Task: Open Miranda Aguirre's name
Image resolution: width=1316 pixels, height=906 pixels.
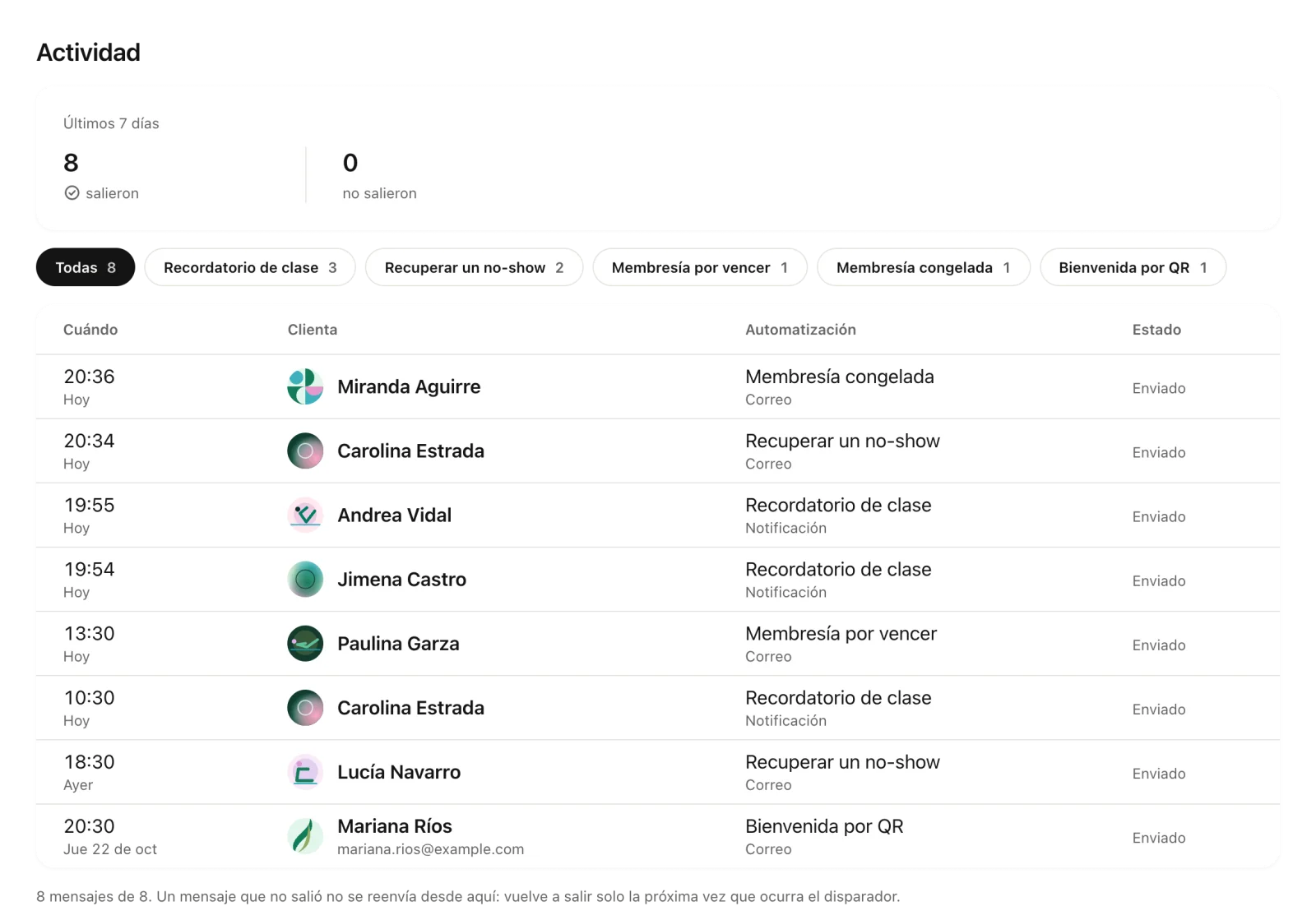Action: [409, 386]
